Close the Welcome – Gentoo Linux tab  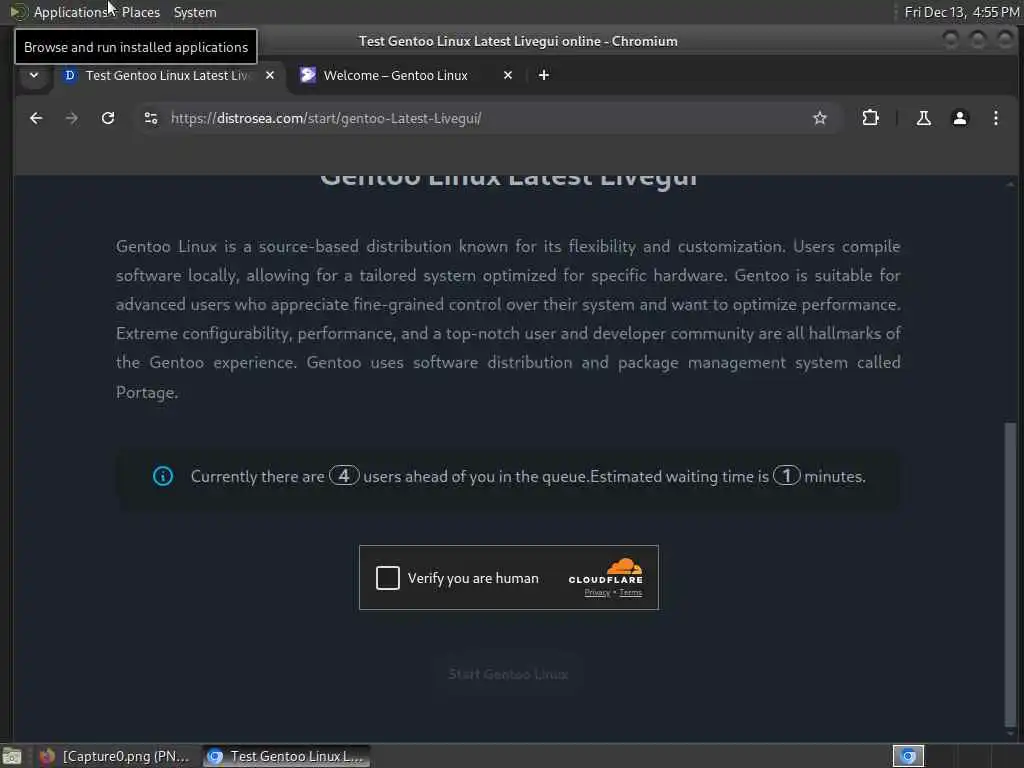point(507,75)
